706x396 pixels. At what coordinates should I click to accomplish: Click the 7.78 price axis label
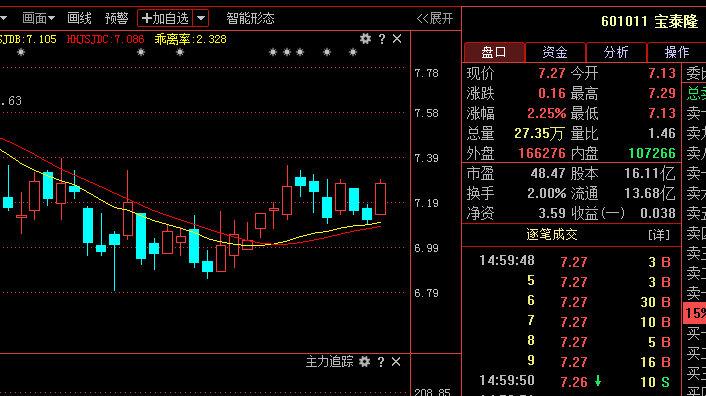tap(426, 73)
